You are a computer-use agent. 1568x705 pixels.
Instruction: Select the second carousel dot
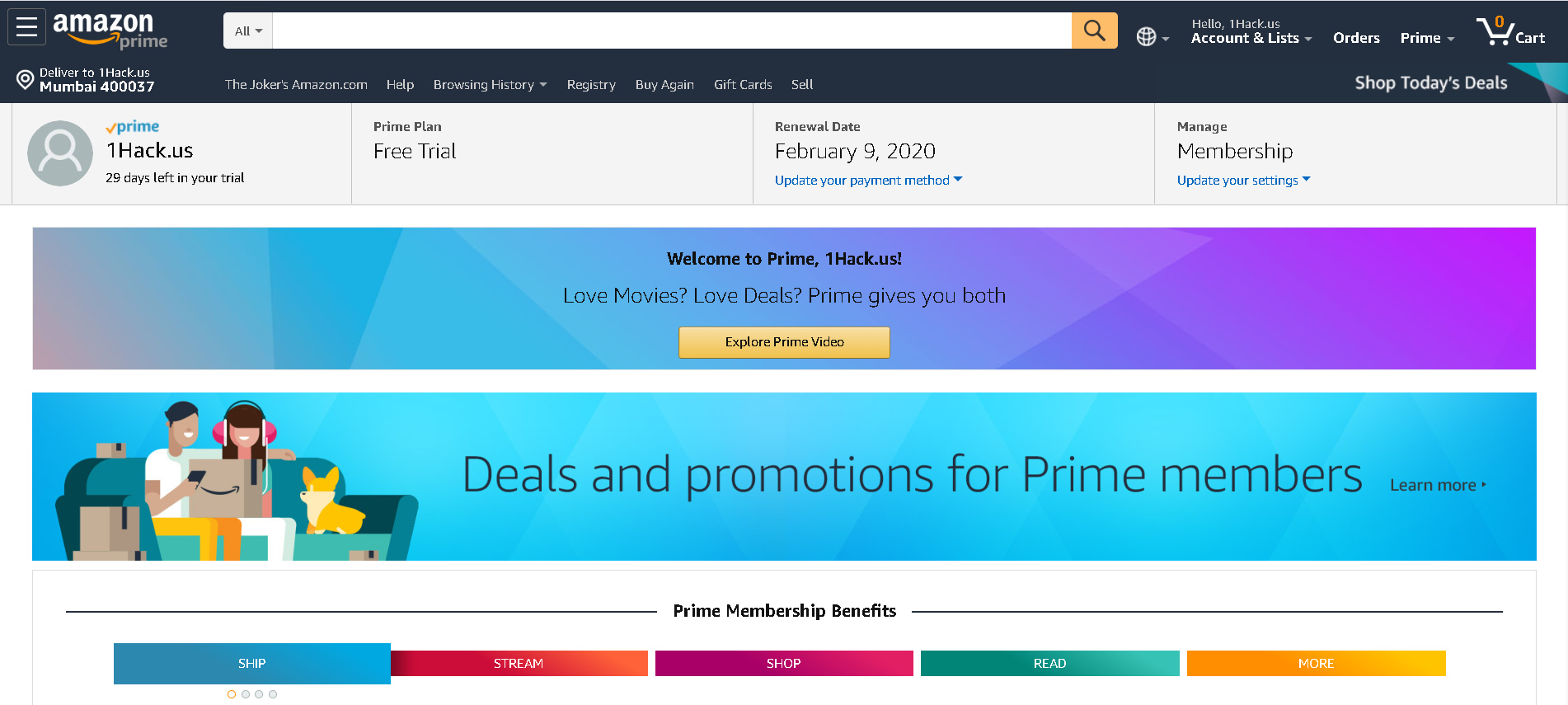click(246, 694)
